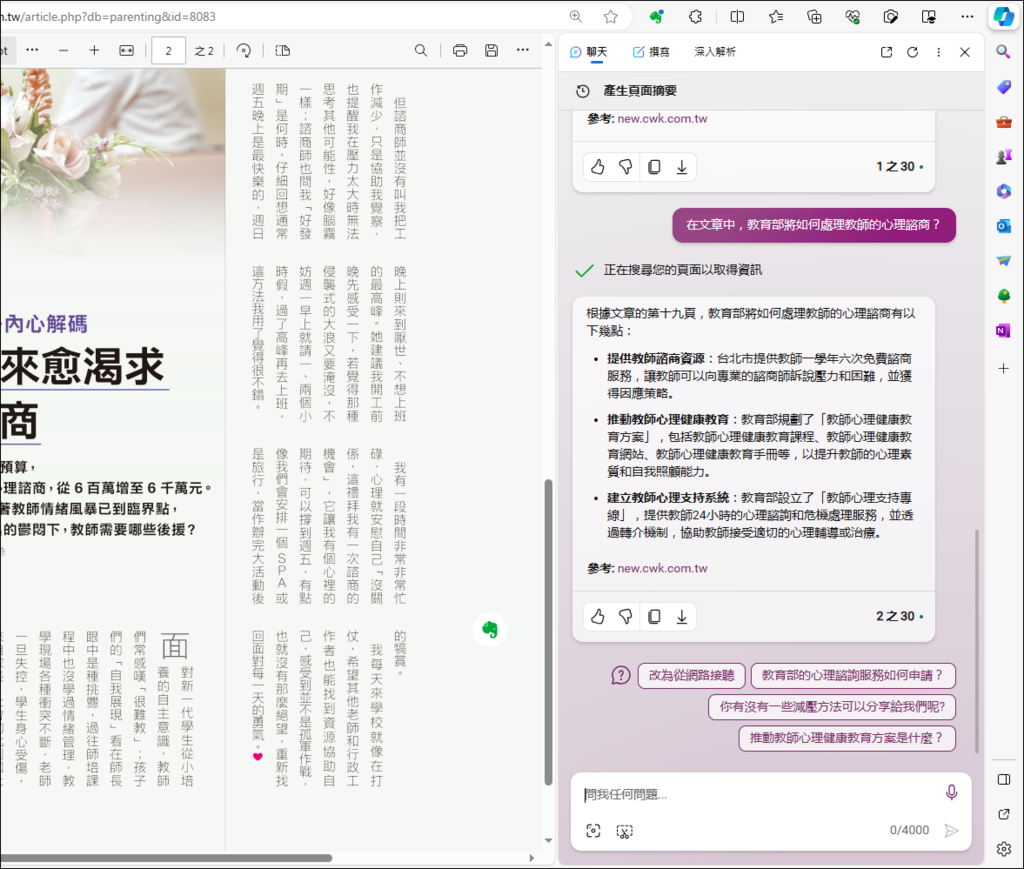The width and height of the screenshot is (1024, 869).
Task: Save the PDF with the floppy disk icon
Action: [x=491, y=51]
